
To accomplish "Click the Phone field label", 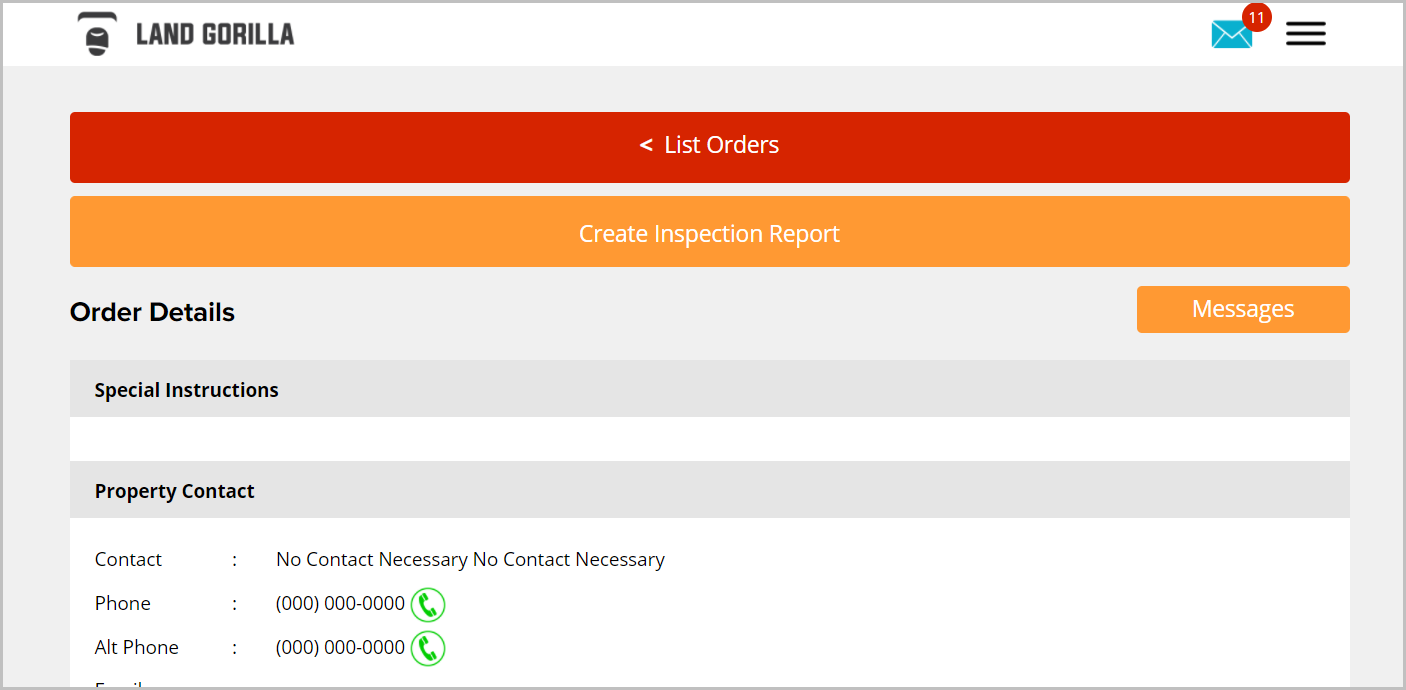I will click(x=123, y=603).
